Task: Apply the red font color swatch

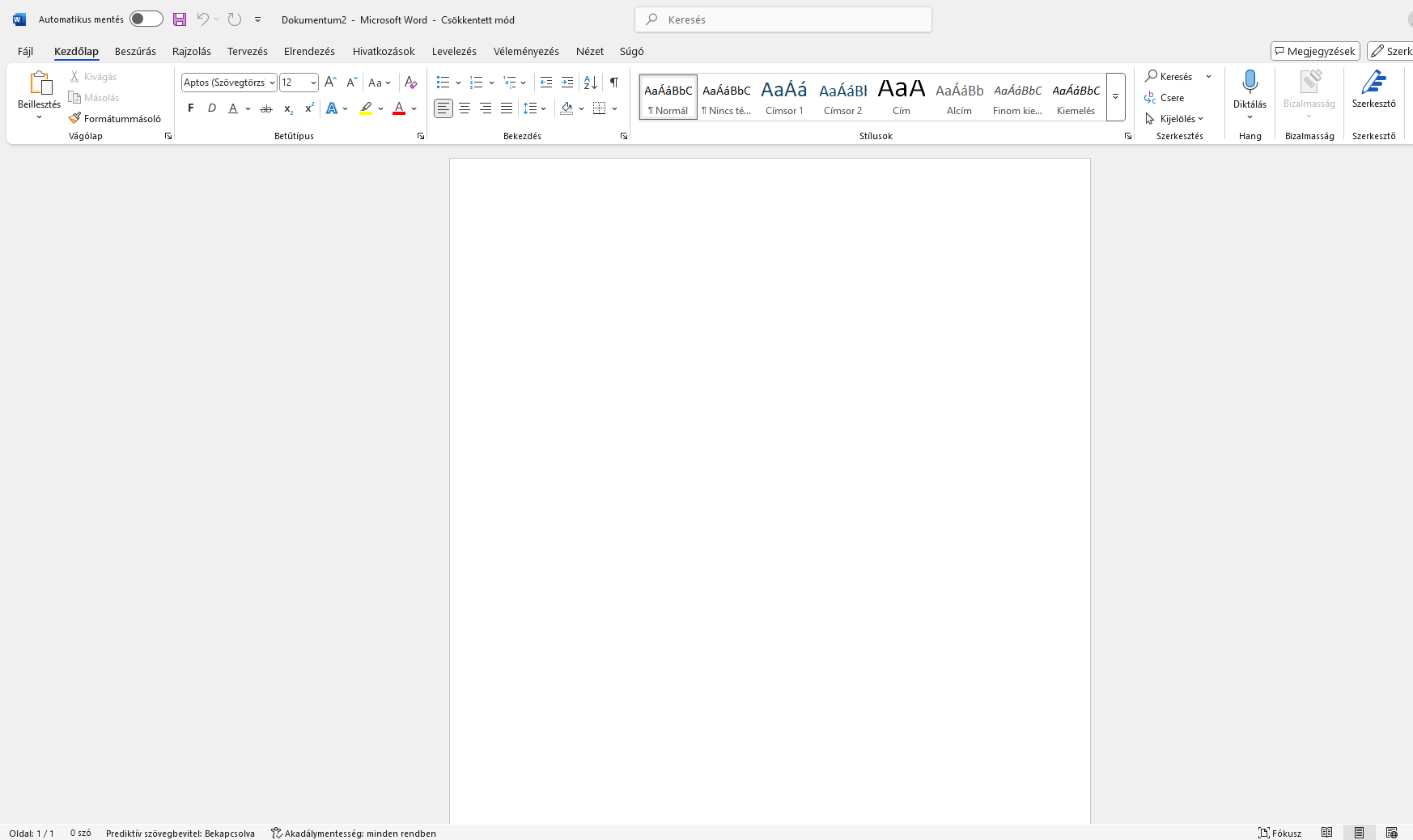Action: pos(399,108)
